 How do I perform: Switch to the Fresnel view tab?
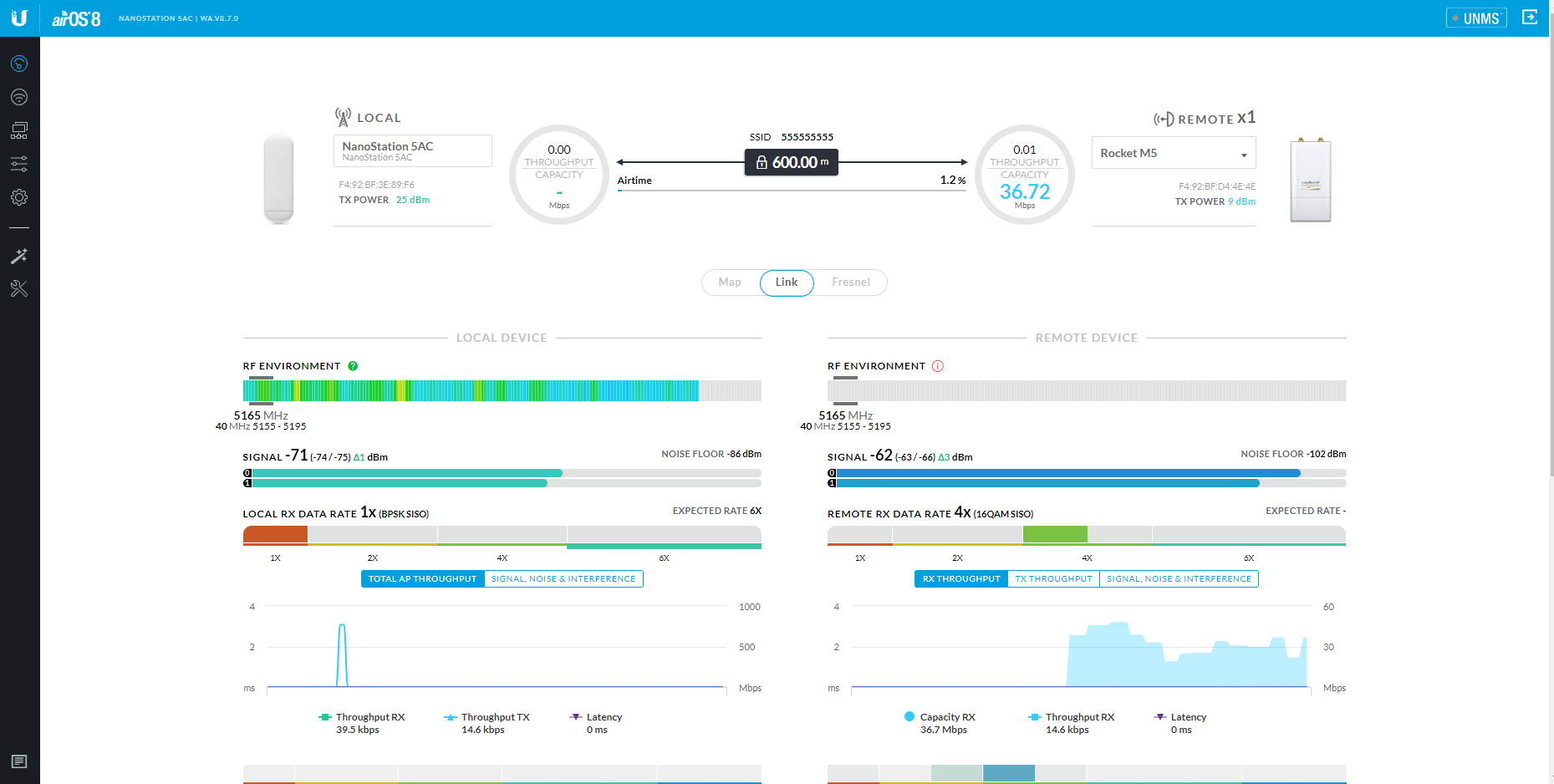pyautogui.click(x=851, y=283)
